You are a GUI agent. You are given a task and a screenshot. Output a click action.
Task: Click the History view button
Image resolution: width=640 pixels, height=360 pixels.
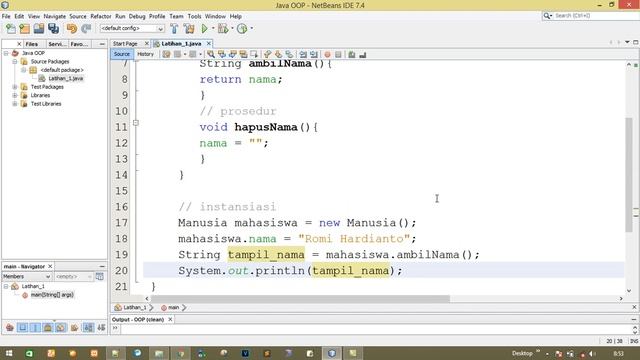(x=145, y=54)
